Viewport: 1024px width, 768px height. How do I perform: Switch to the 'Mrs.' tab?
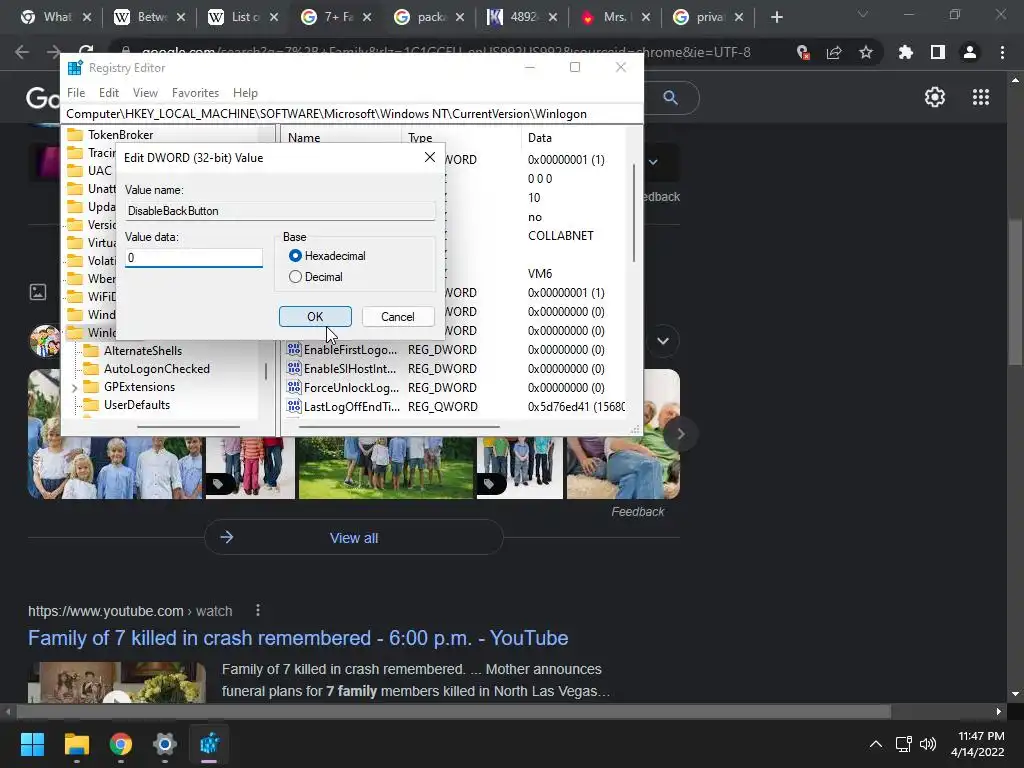615,17
